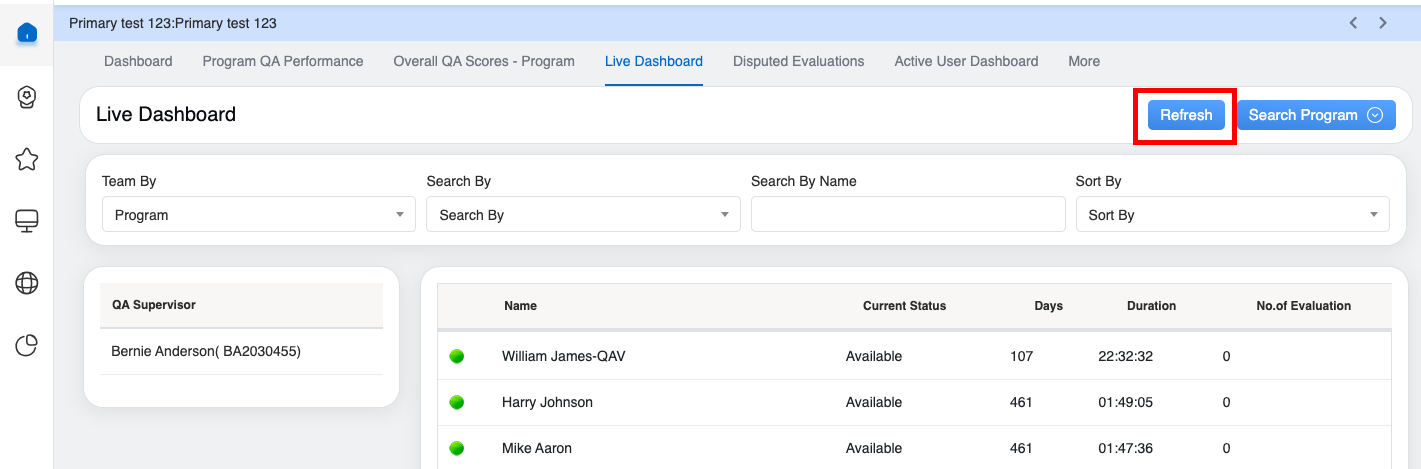Expand the Sort By dropdown
The height and width of the screenshot is (469, 1421).
click(x=1232, y=215)
